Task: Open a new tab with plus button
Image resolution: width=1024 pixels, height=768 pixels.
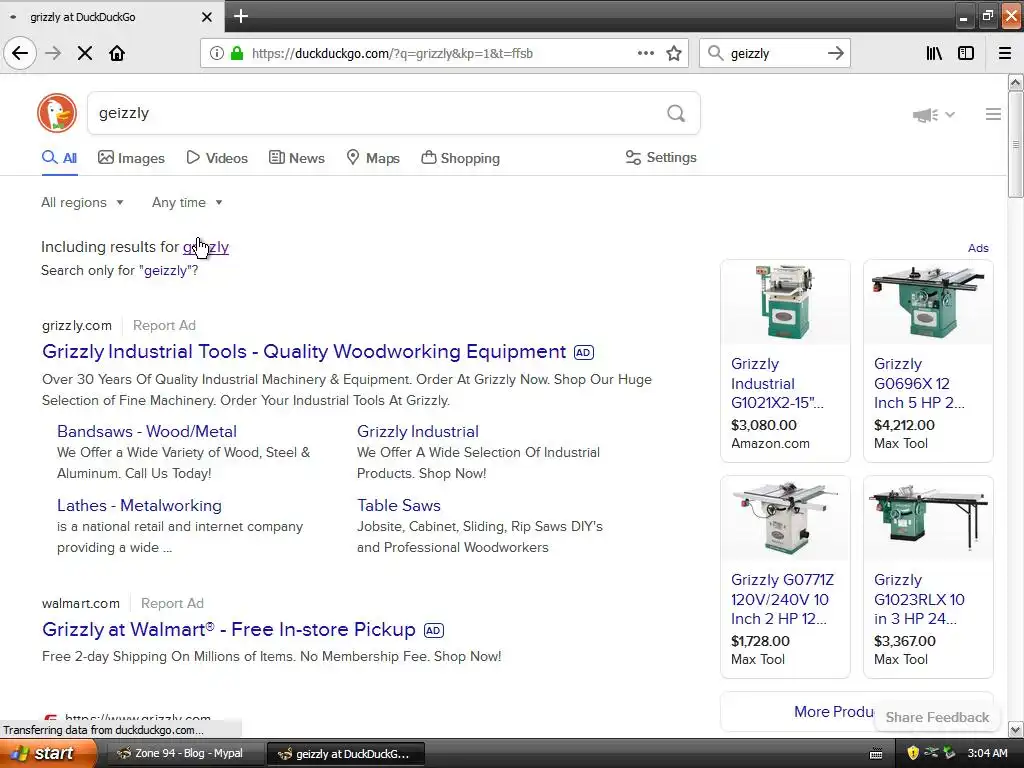Action: (x=240, y=16)
